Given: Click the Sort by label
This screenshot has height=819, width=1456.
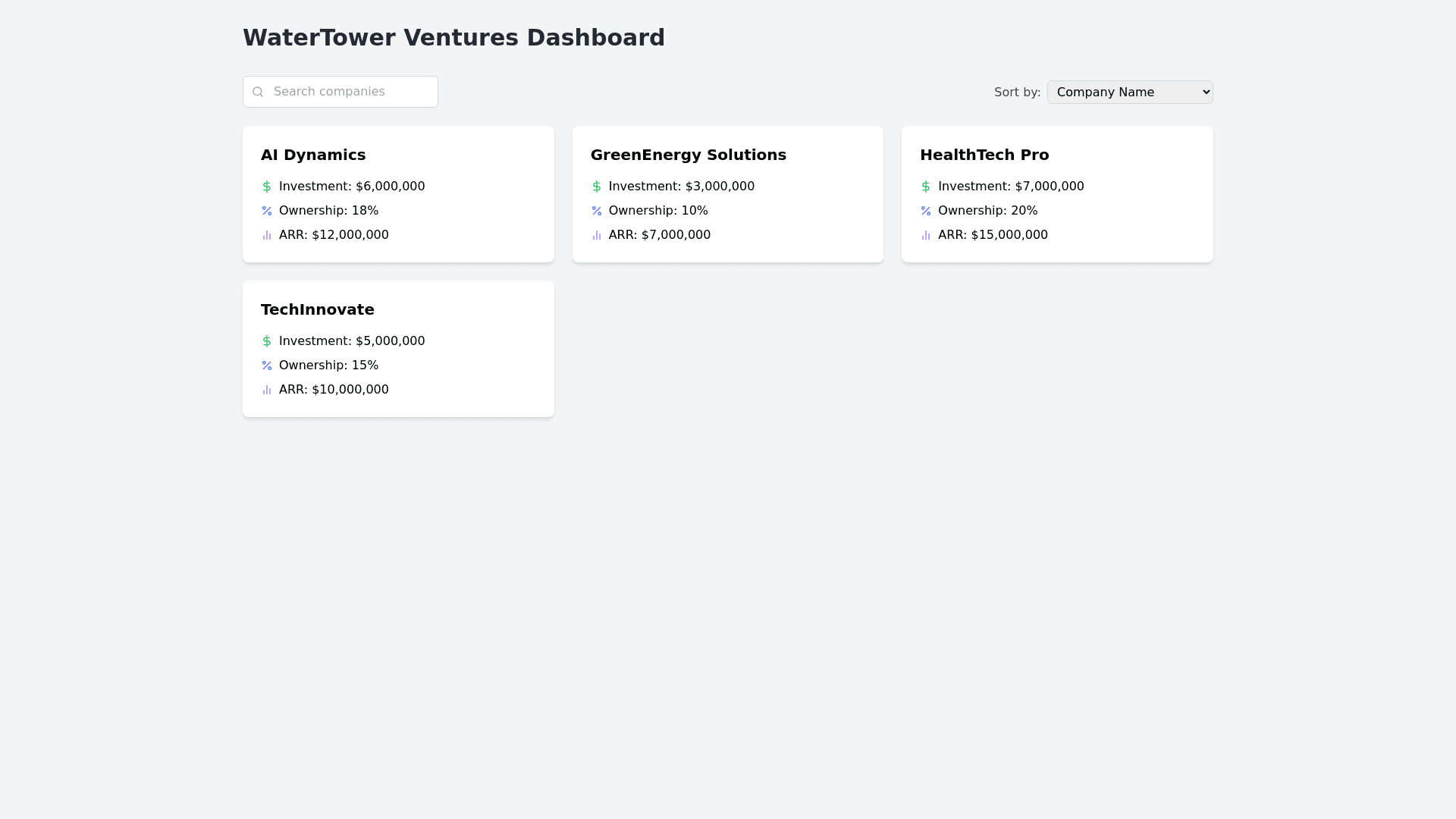Looking at the screenshot, I should click(x=1017, y=93).
